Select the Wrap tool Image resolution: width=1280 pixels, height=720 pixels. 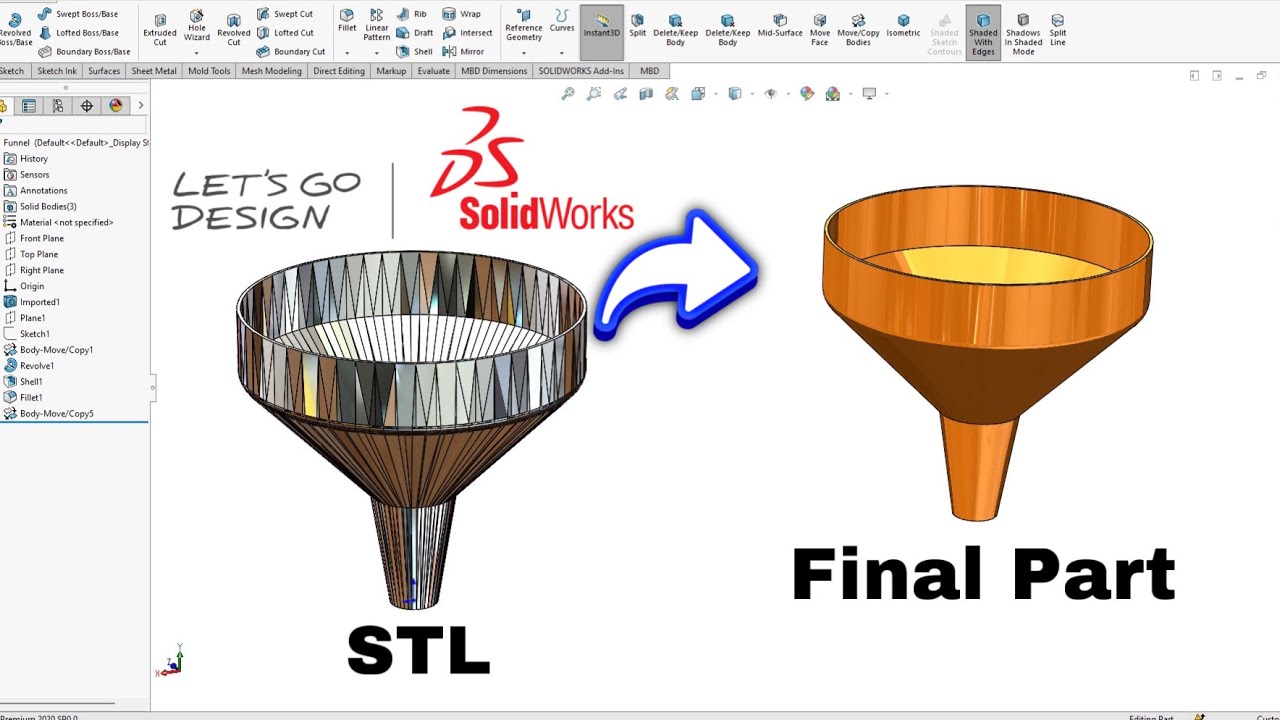pyautogui.click(x=461, y=14)
